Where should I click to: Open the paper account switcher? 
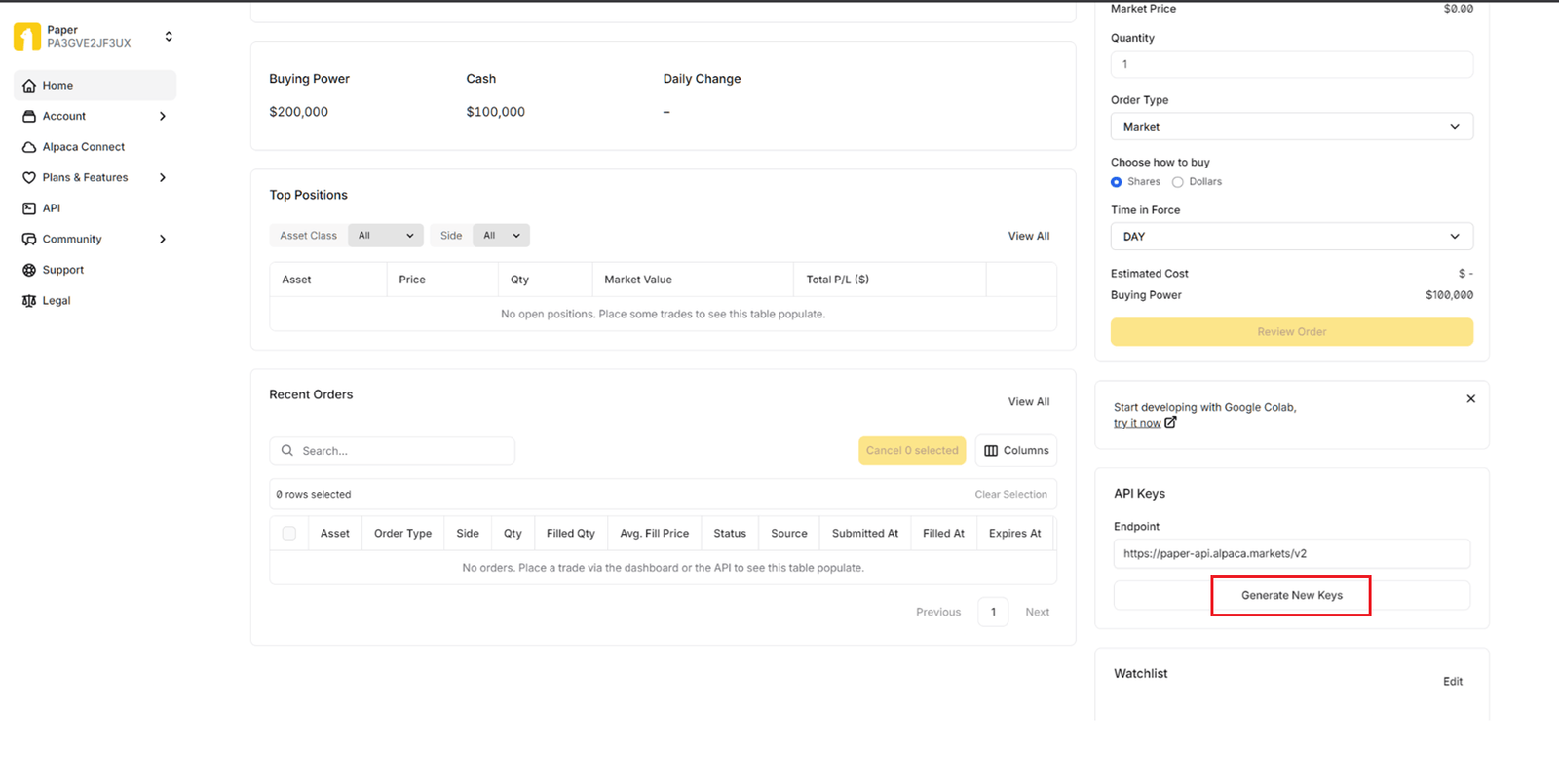point(169,37)
